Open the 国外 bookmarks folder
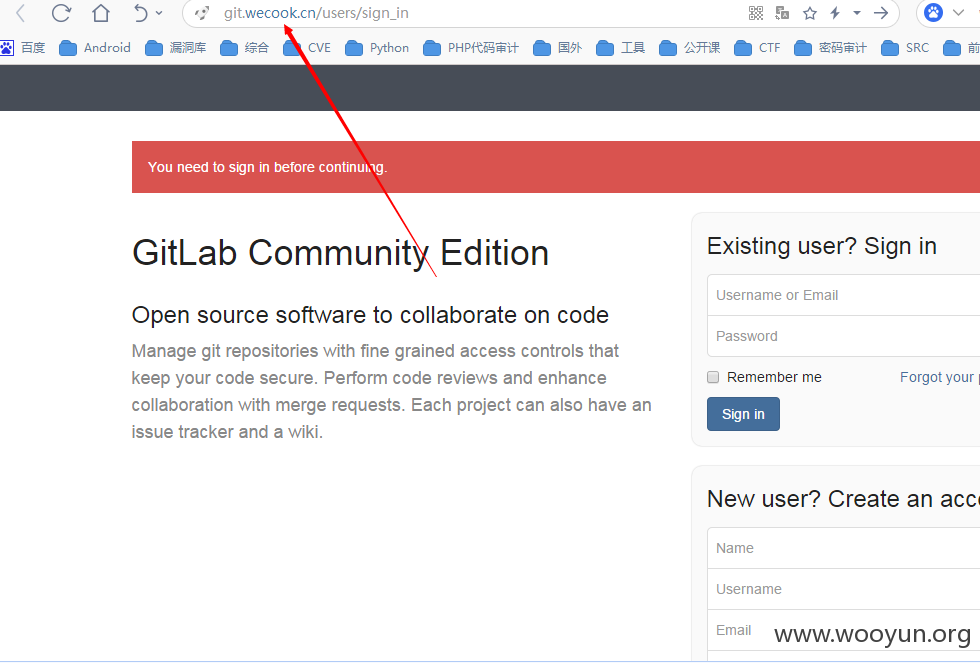Image resolution: width=980 pixels, height=663 pixels. pyautogui.click(x=558, y=48)
